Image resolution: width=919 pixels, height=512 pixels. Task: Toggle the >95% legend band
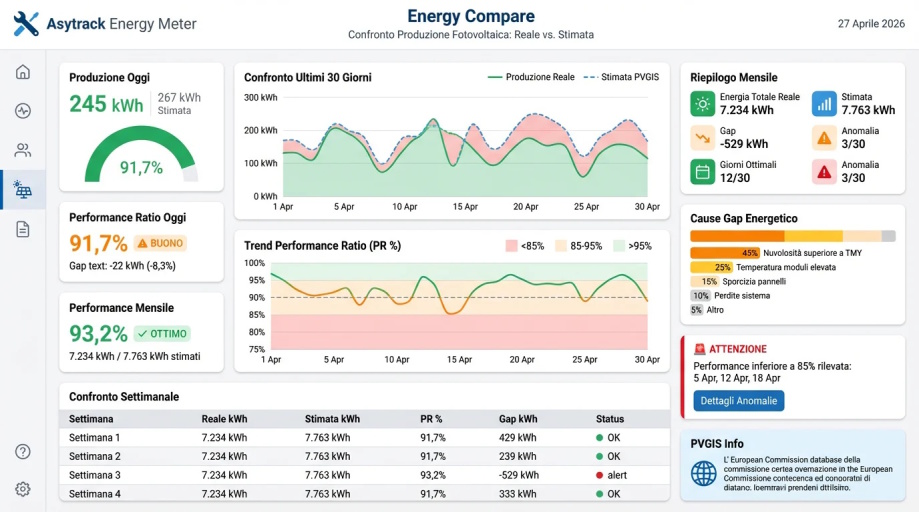(x=632, y=246)
